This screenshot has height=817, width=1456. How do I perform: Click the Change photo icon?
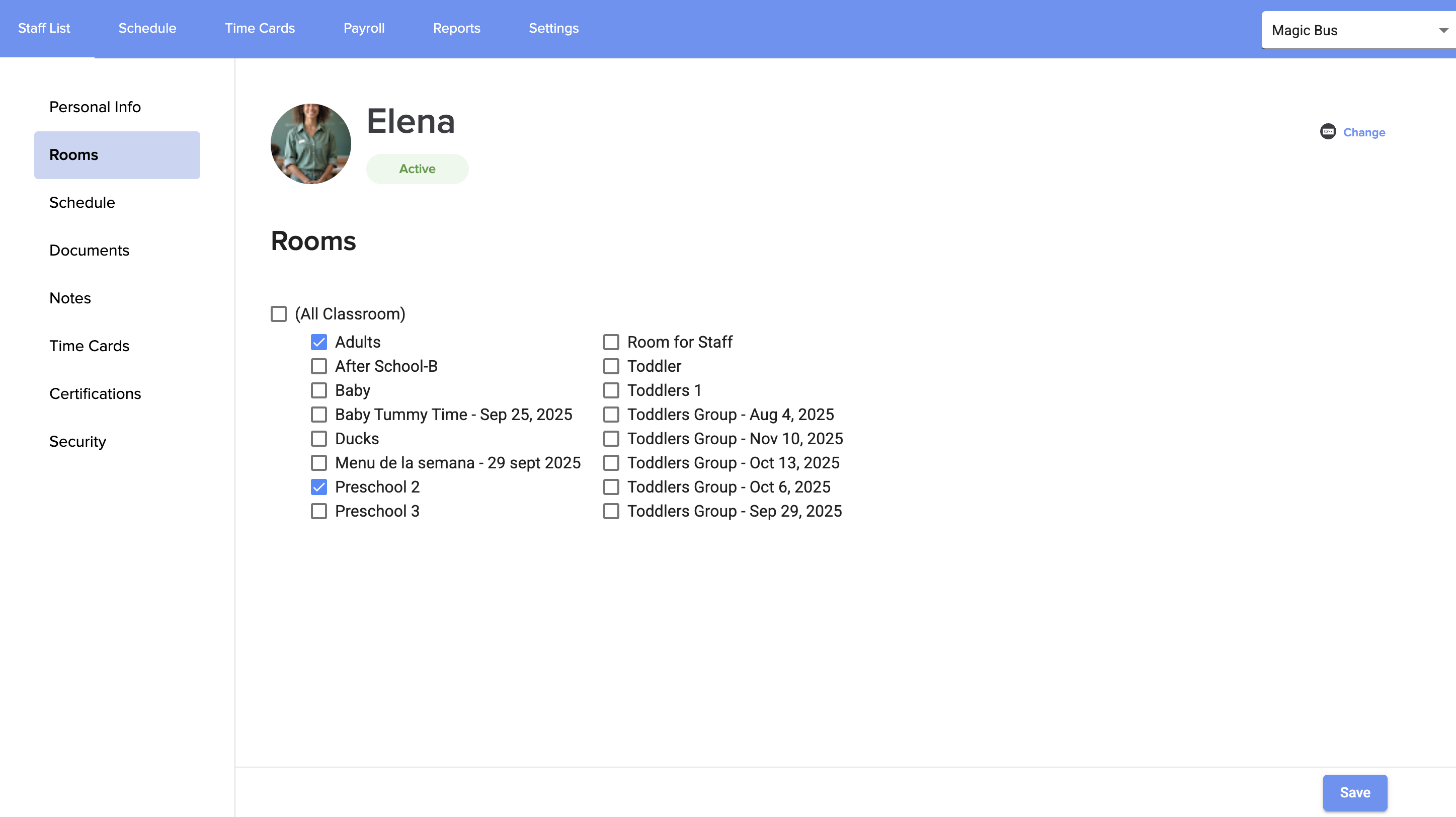pyautogui.click(x=1327, y=132)
